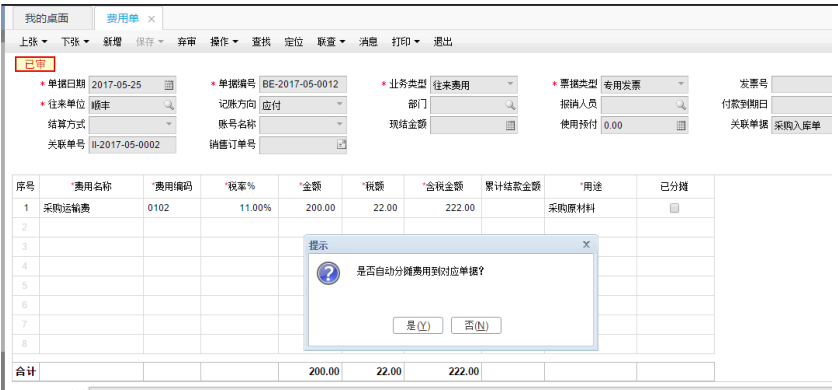
Task: Expand the 记账方向 dropdown
Action: point(339,105)
